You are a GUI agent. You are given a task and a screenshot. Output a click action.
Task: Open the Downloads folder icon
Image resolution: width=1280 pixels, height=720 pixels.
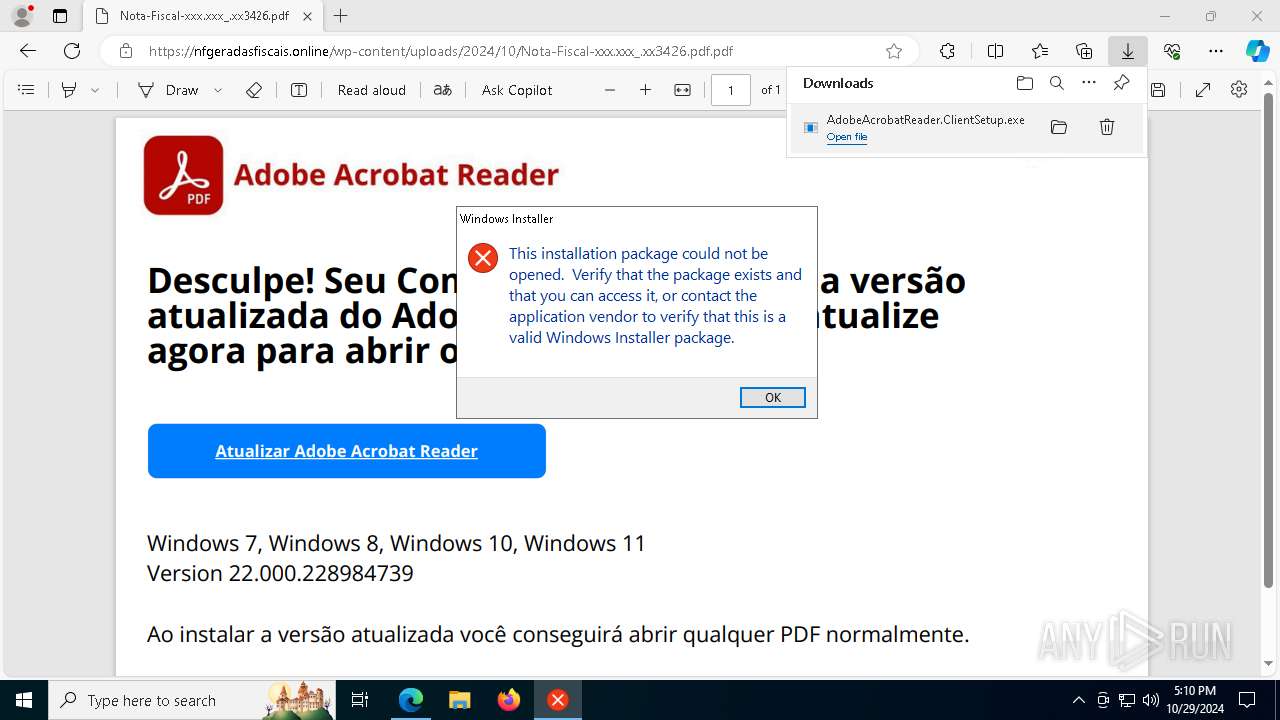(1025, 83)
